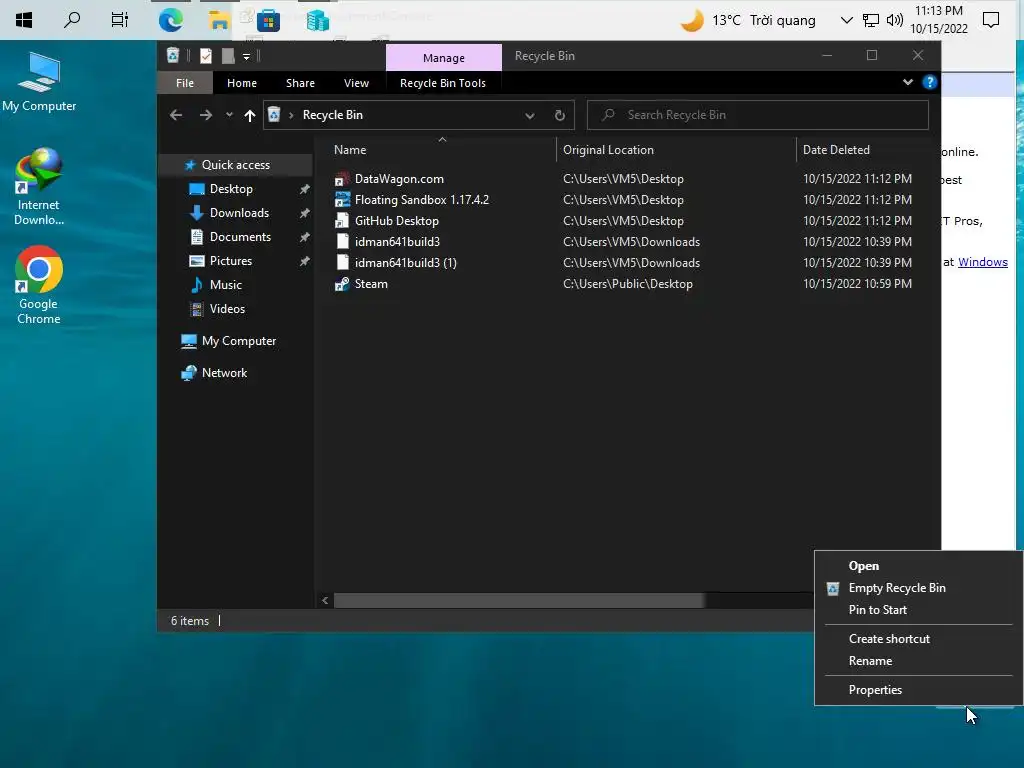The width and height of the screenshot is (1024, 768).
Task: Click the scrollbar left arrow
Action: [x=325, y=600]
